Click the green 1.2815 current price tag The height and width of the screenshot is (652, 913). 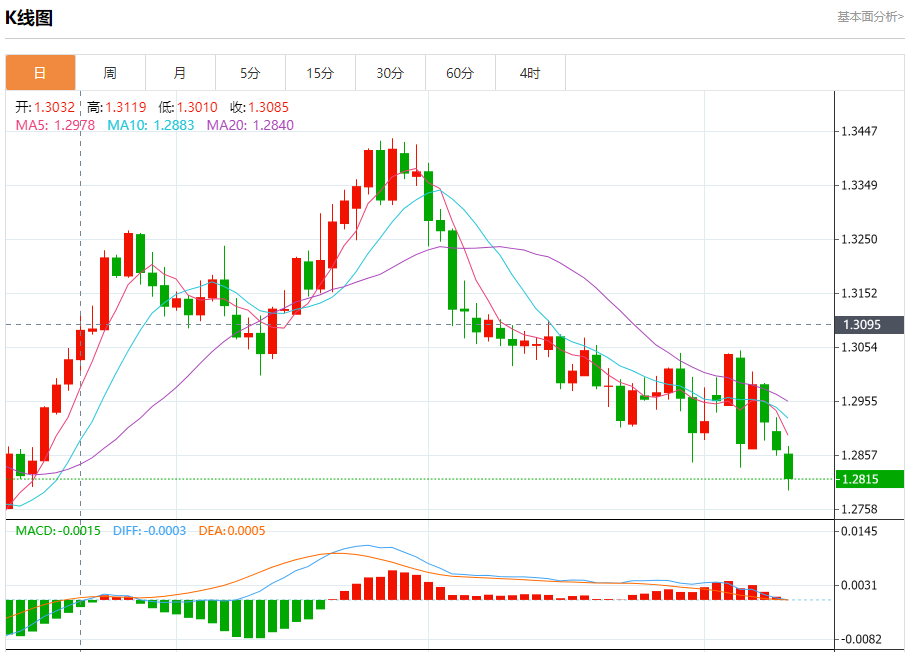point(870,479)
